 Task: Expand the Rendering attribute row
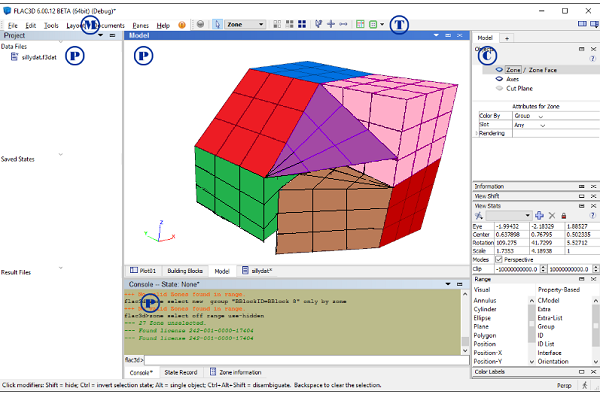click(476, 134)
